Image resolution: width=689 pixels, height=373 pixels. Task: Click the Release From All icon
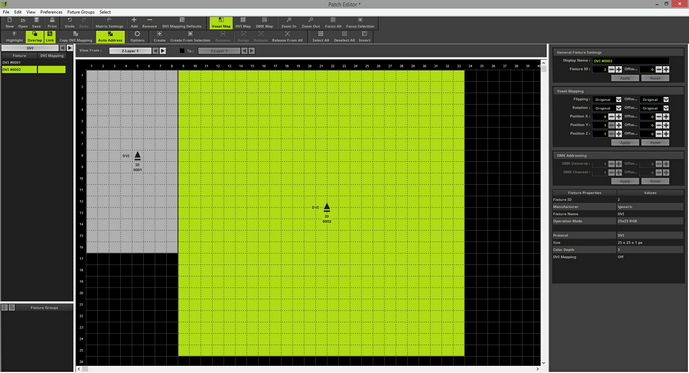287,37
